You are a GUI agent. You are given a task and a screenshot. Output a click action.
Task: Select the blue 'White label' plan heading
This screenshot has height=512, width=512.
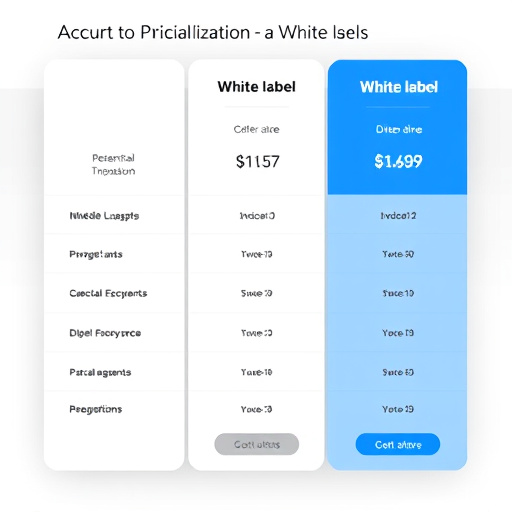tap(398, 87)
